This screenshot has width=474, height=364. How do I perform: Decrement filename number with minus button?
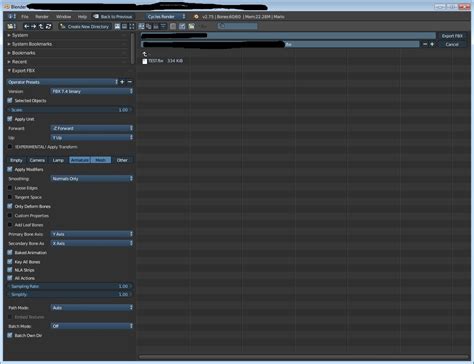point(425,44)
